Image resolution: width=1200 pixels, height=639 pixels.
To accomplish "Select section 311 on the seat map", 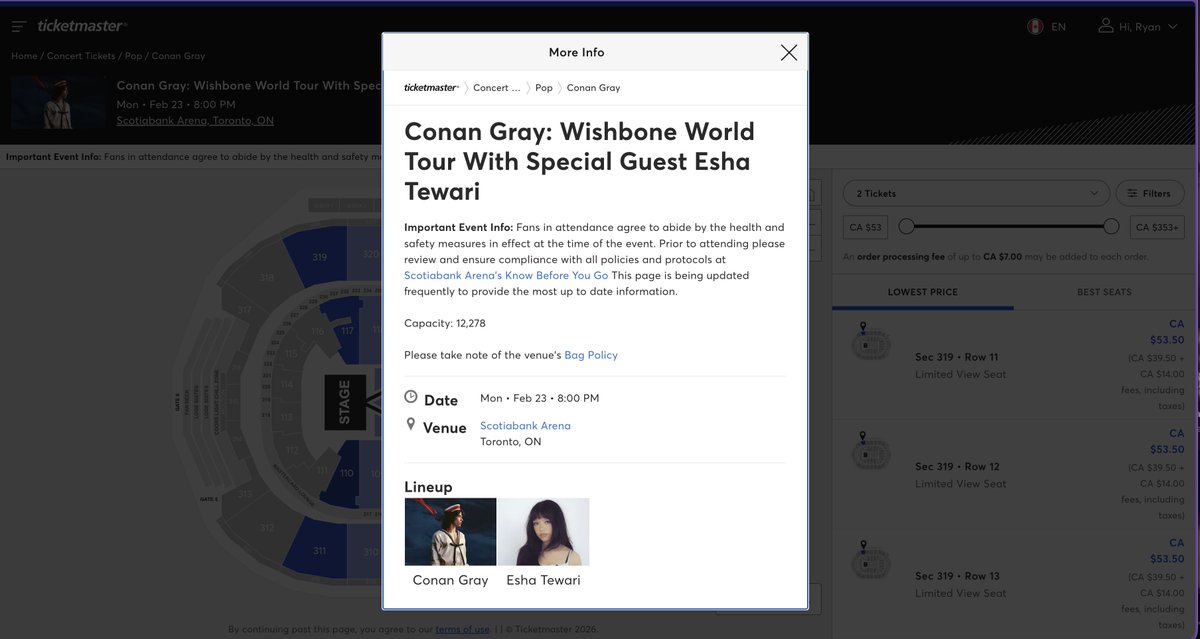I will [318, 550].
